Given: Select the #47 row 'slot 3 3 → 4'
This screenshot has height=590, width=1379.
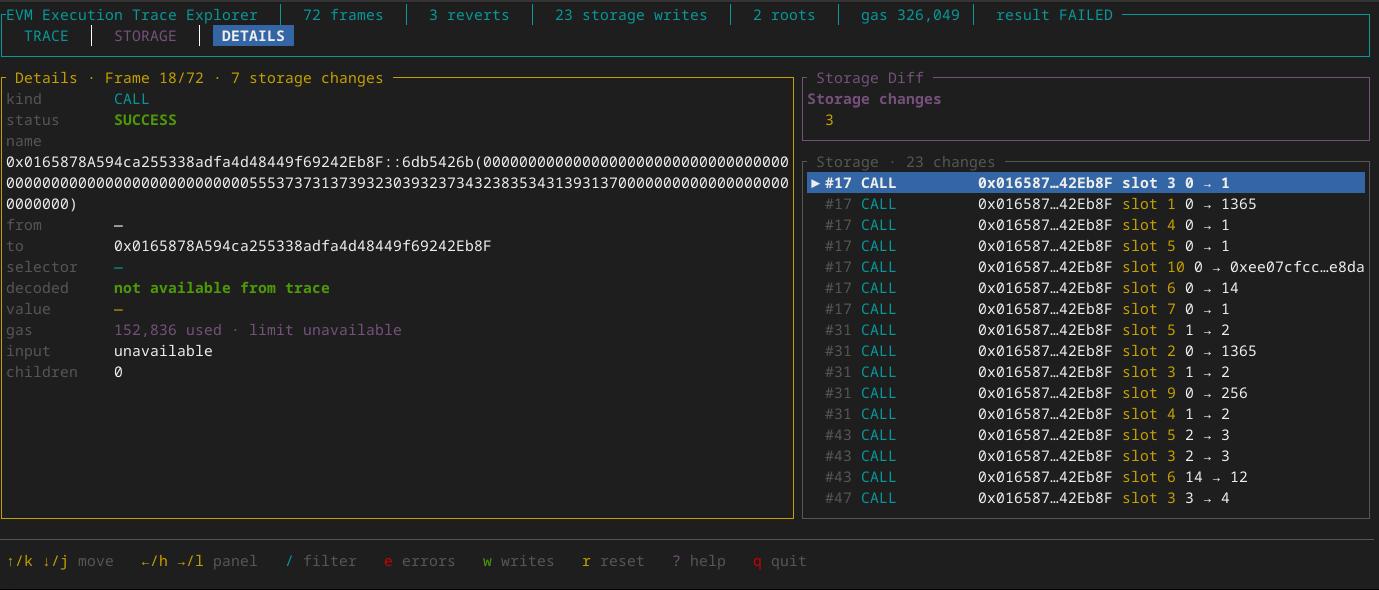Looking at the screenshot, I should tap(1086, 498).
